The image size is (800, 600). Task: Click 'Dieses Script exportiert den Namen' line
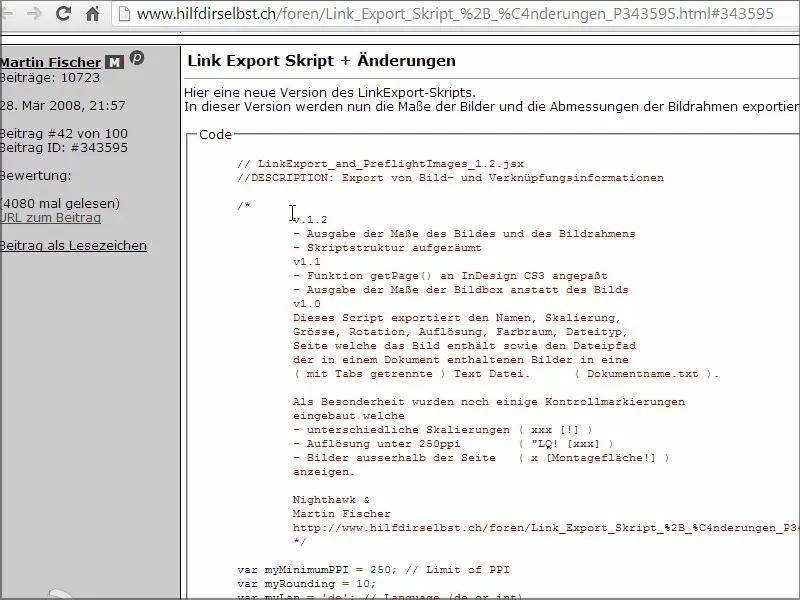click(x=457, y=318)
